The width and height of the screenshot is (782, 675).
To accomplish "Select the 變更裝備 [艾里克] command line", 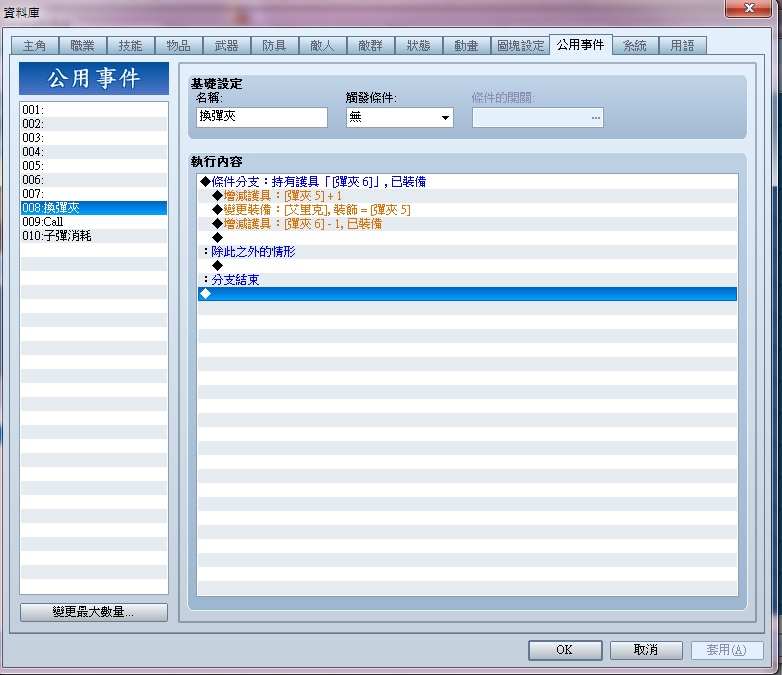I will pyautogui.click(x=467, y=210).
